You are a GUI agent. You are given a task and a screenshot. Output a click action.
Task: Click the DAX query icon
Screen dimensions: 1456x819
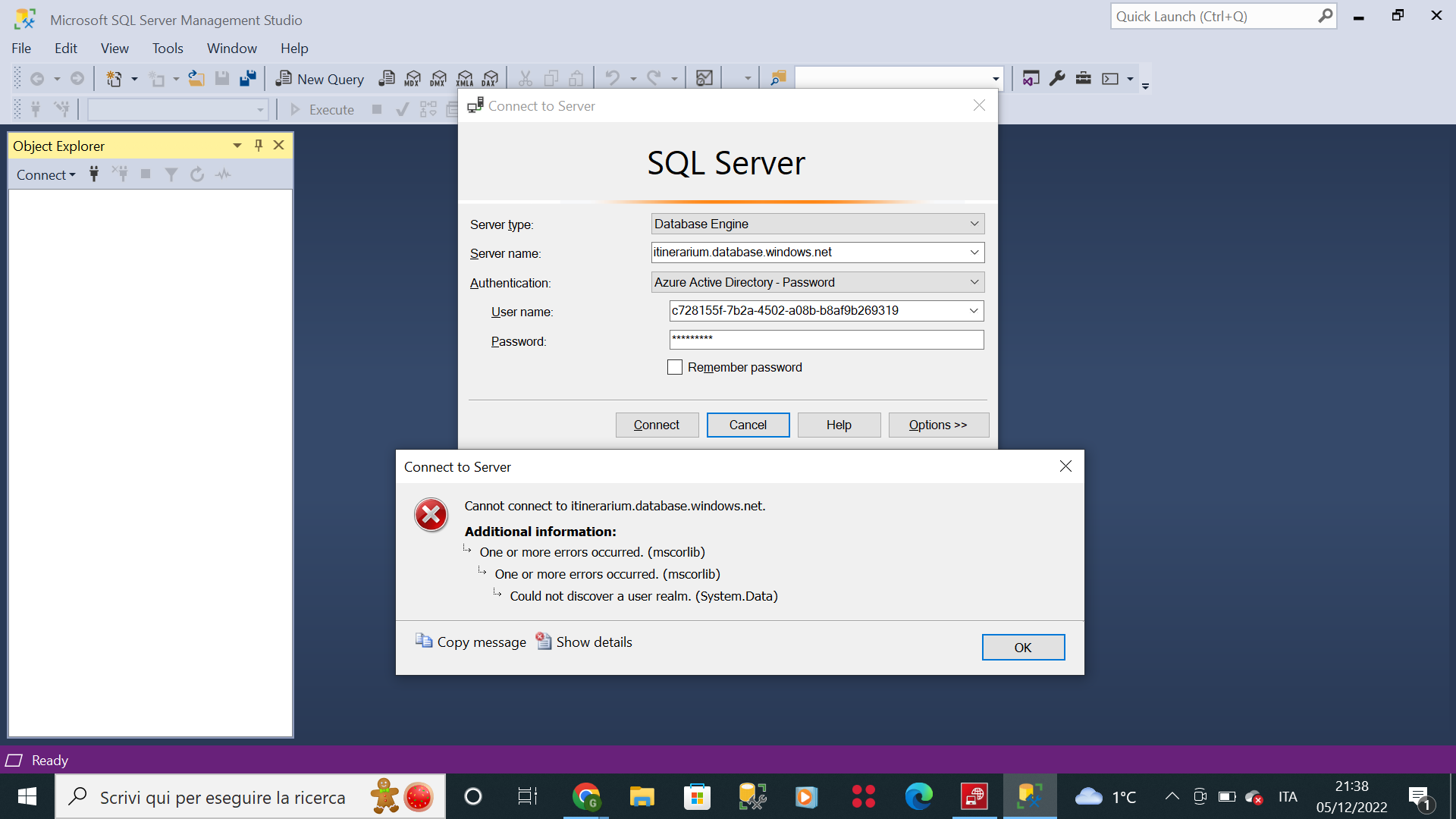(491, 78)
